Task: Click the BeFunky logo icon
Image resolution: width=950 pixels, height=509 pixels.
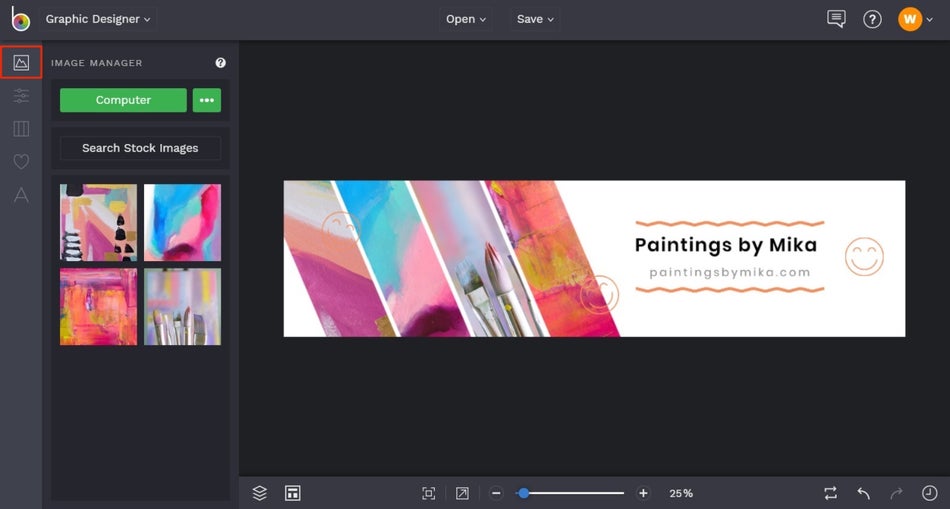Action: pyautogui.click(x=21, y=19)
